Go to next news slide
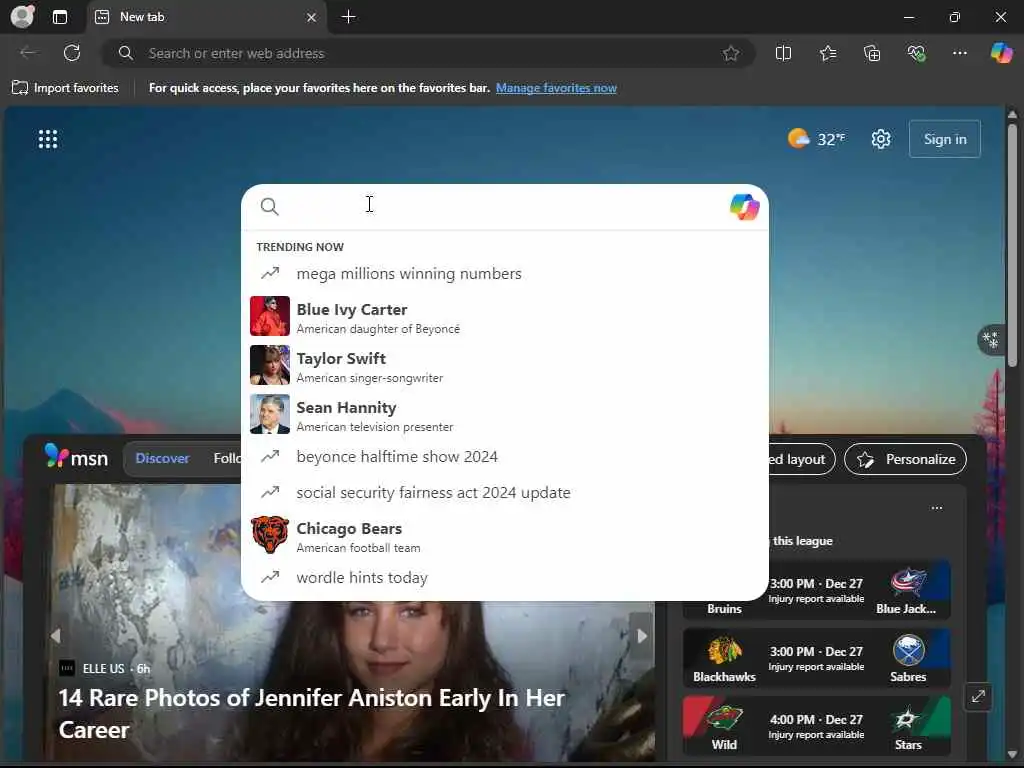 642,635
